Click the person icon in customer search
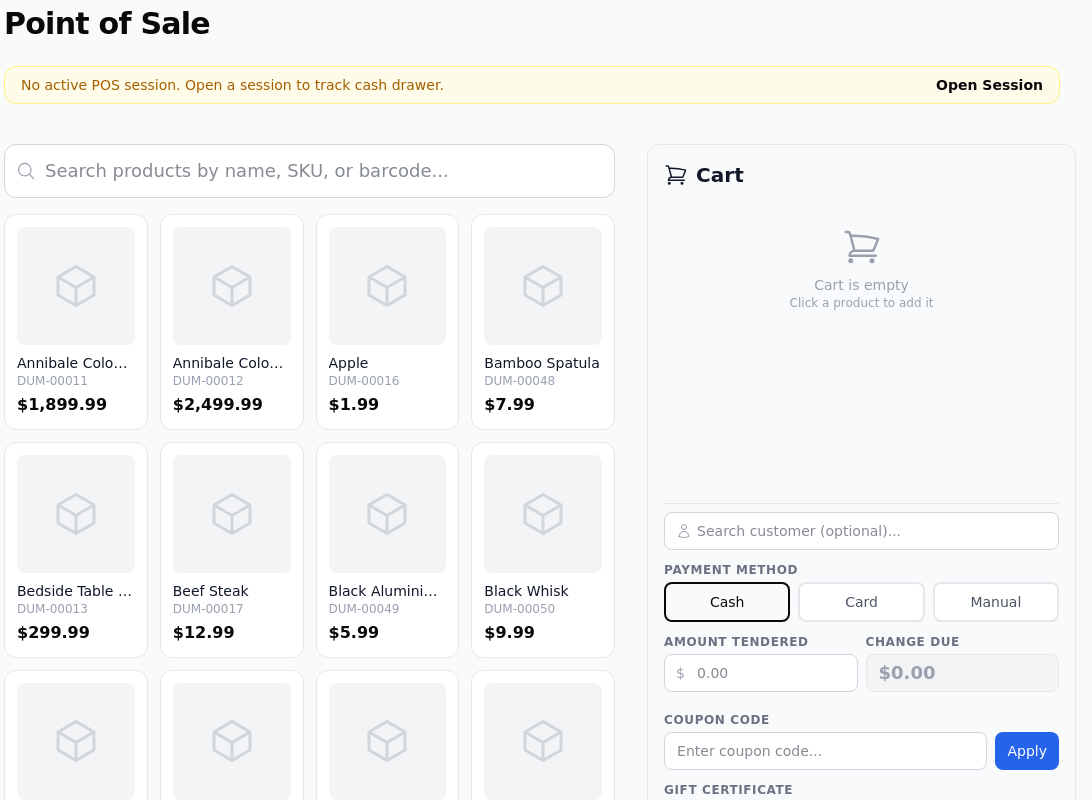 [x=684, y=531]
